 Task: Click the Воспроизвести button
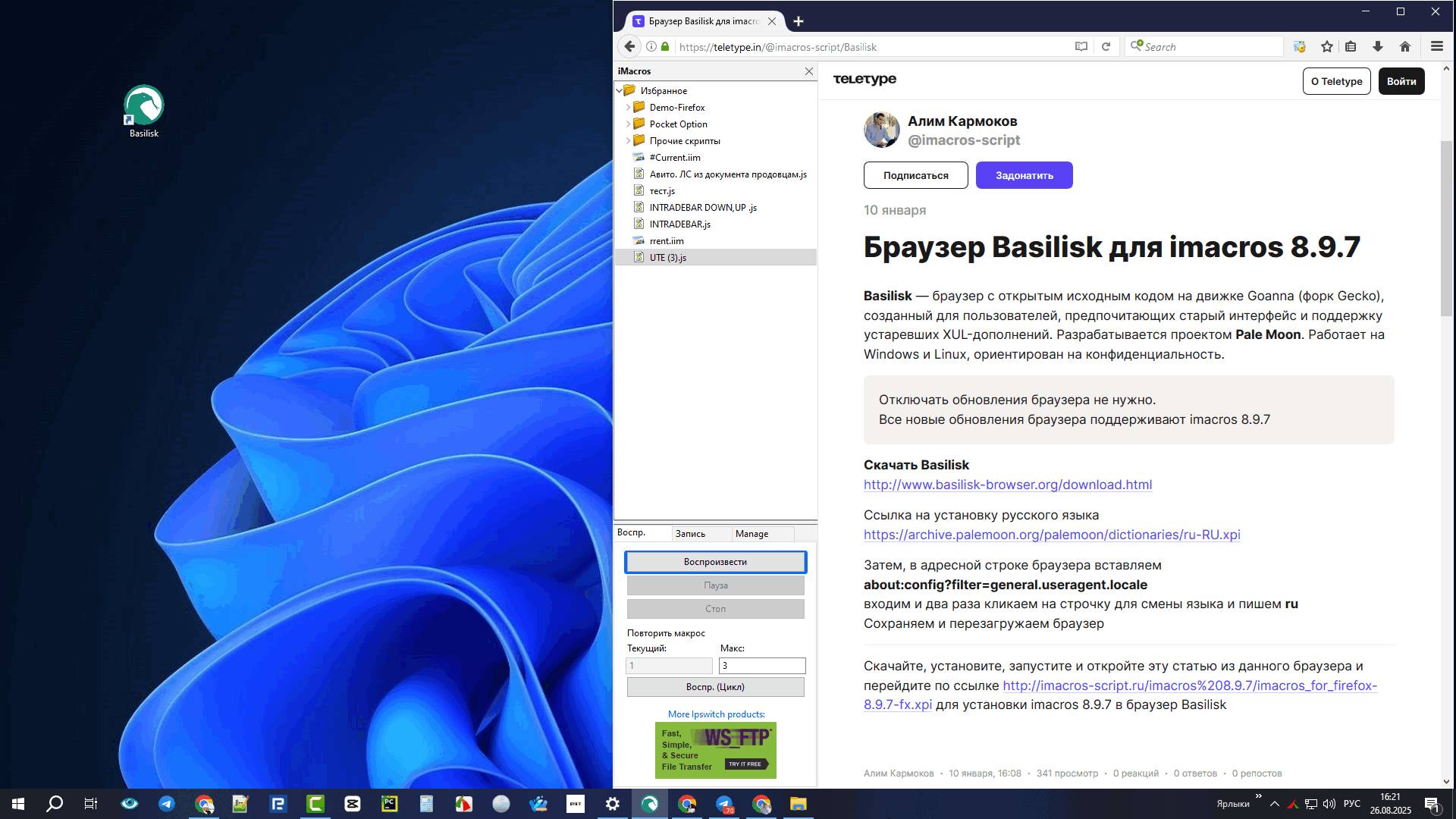pos(715,562)
